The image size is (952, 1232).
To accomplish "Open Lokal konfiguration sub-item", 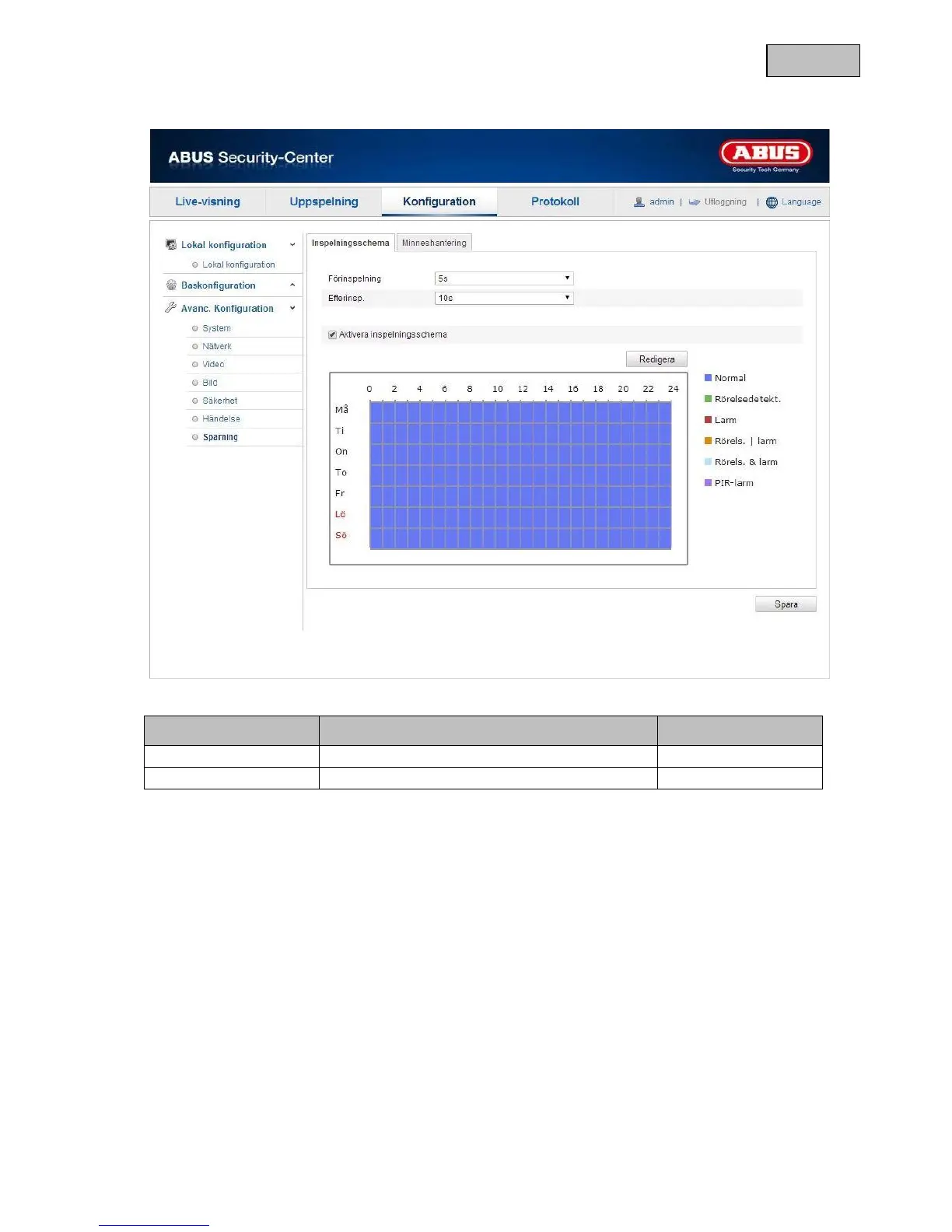I will tap(239, 265).
